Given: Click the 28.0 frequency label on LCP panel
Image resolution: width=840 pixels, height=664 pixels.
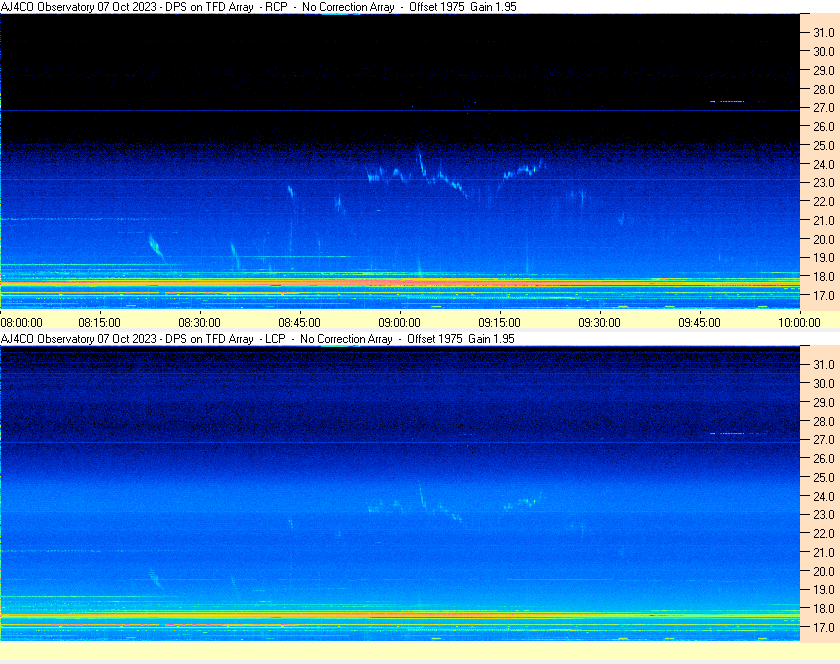Looking at the screenshot, I should (x=824, y=421).
